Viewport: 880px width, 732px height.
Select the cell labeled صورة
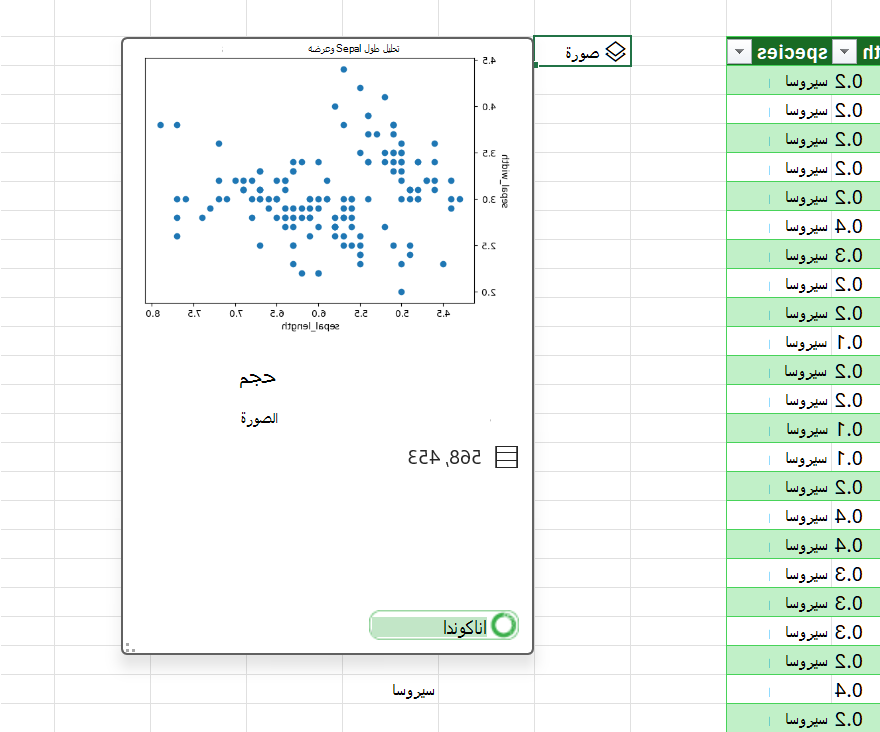[x=583, y=51]
